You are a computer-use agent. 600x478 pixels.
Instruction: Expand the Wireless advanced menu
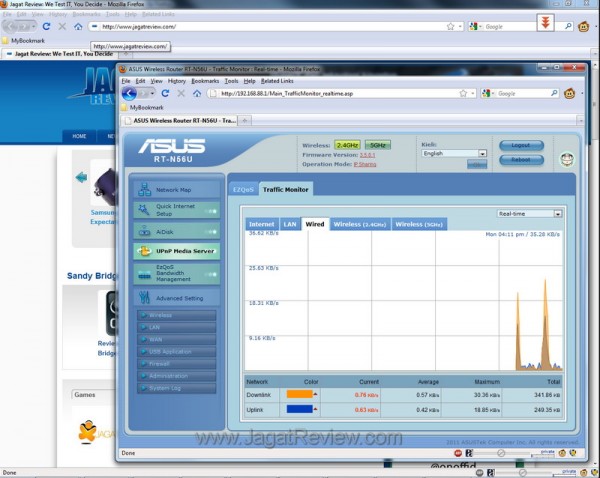[177, 315]
